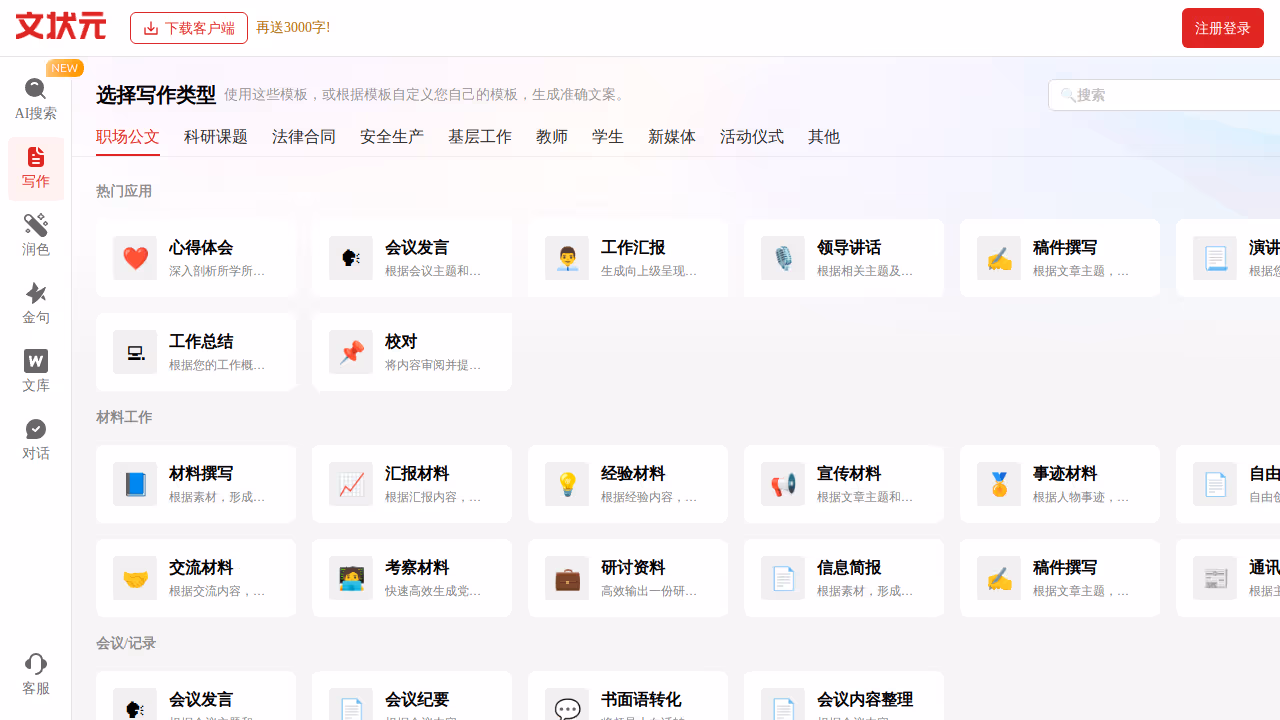The width and height of the screenshot is (1280, 720).
Task: Switch to the 学生 tab
Action: point(608,137)
